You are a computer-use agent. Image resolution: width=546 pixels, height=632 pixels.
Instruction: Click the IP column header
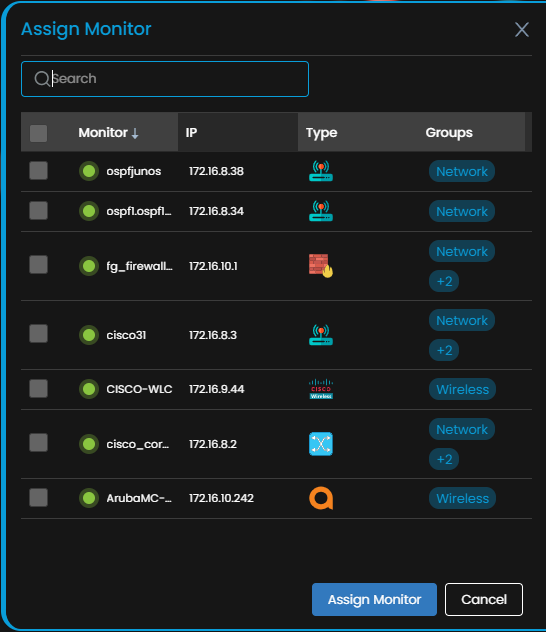191,133
